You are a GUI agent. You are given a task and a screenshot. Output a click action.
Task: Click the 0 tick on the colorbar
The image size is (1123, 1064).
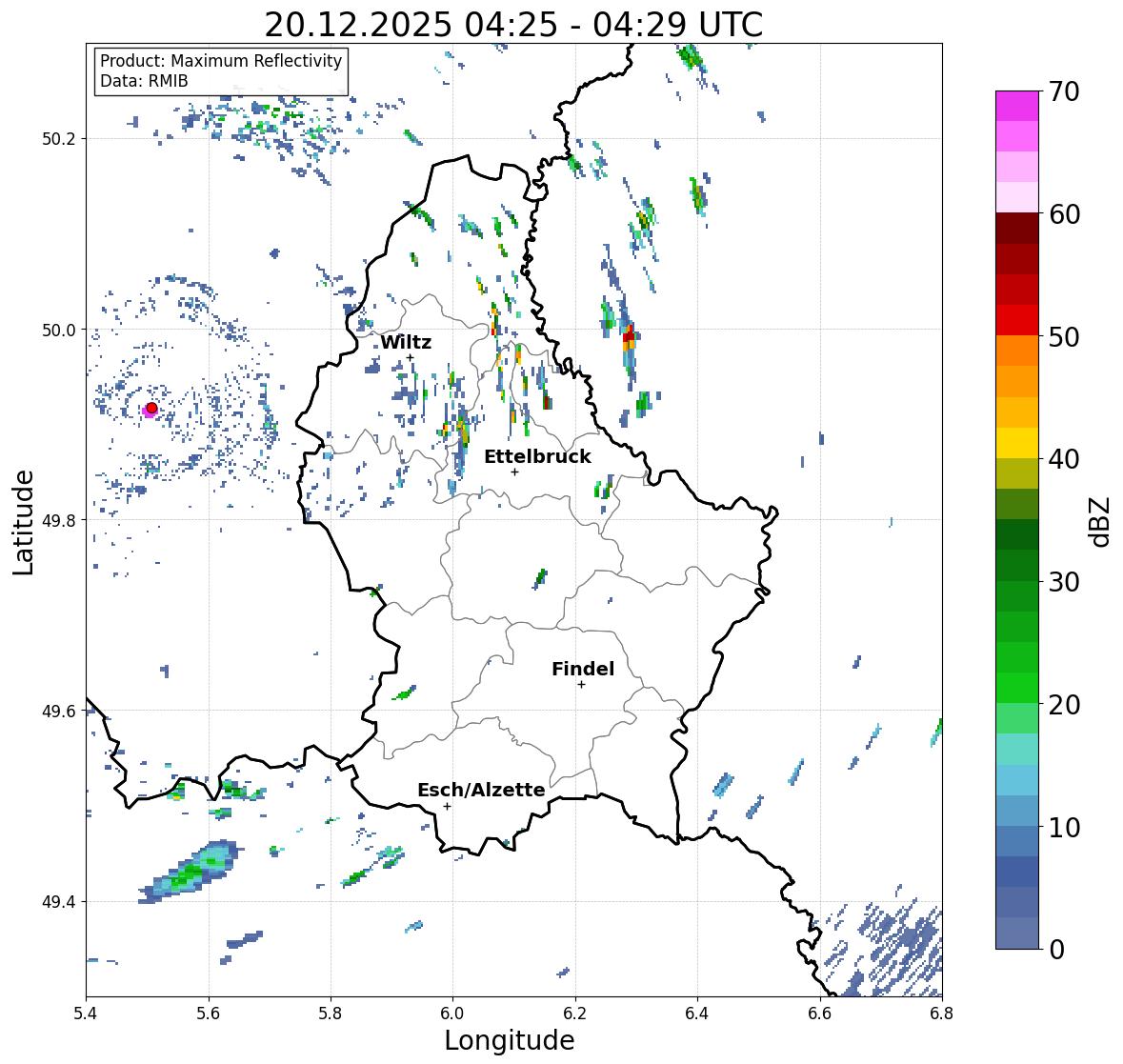pyautogui.click(x=1056, y=950)
